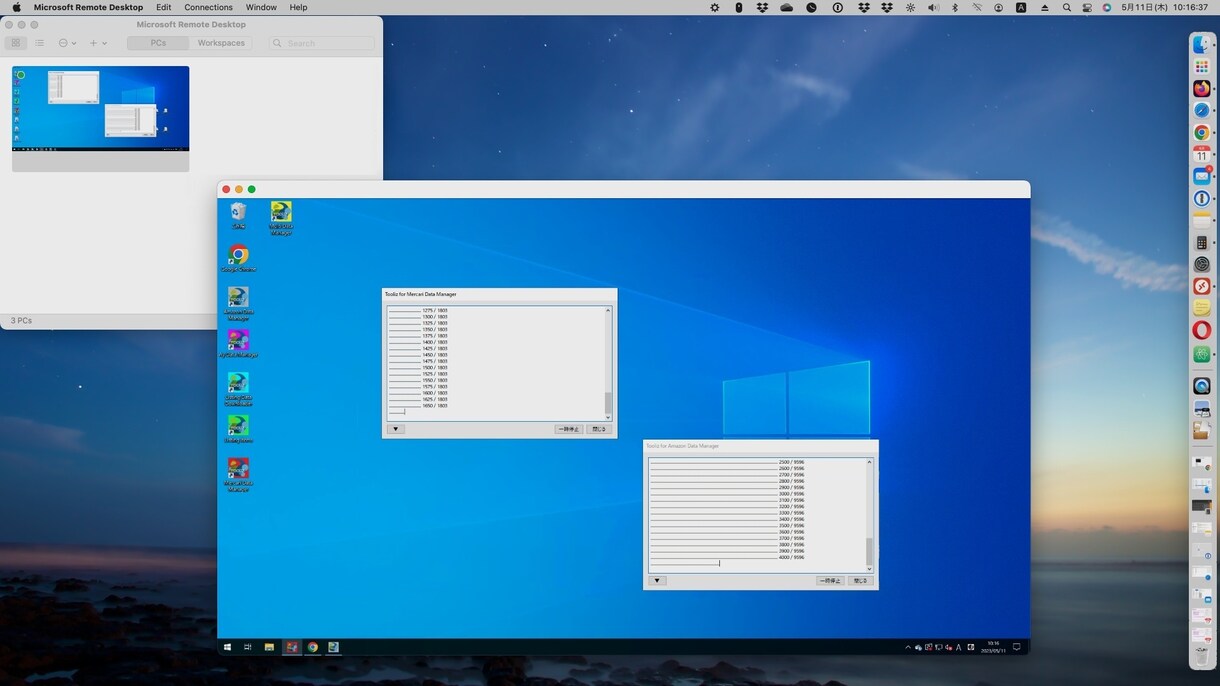Switch to the Workspaces tab

221,43
